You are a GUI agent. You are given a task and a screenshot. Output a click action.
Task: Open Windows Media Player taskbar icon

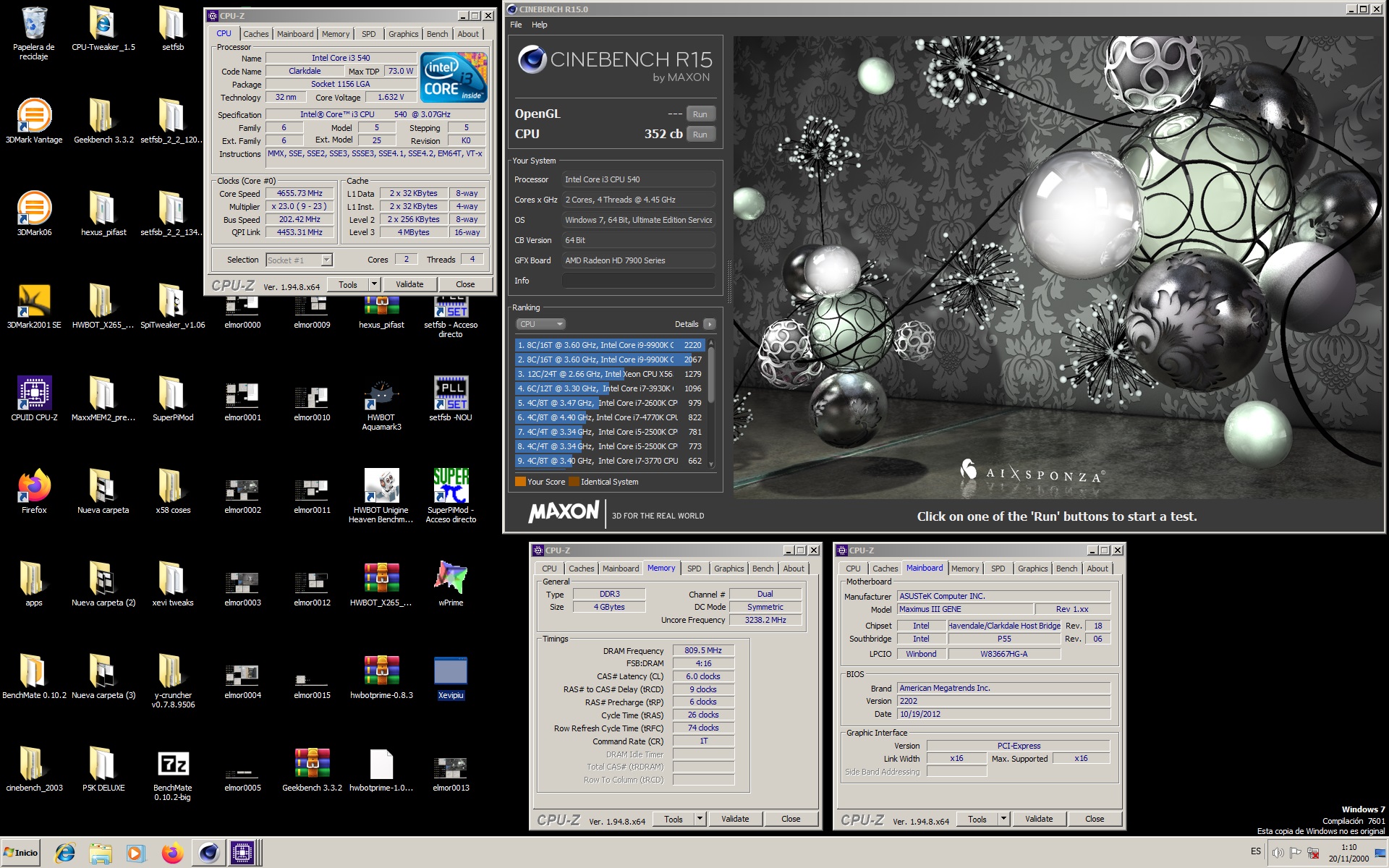tap(136, 854)
